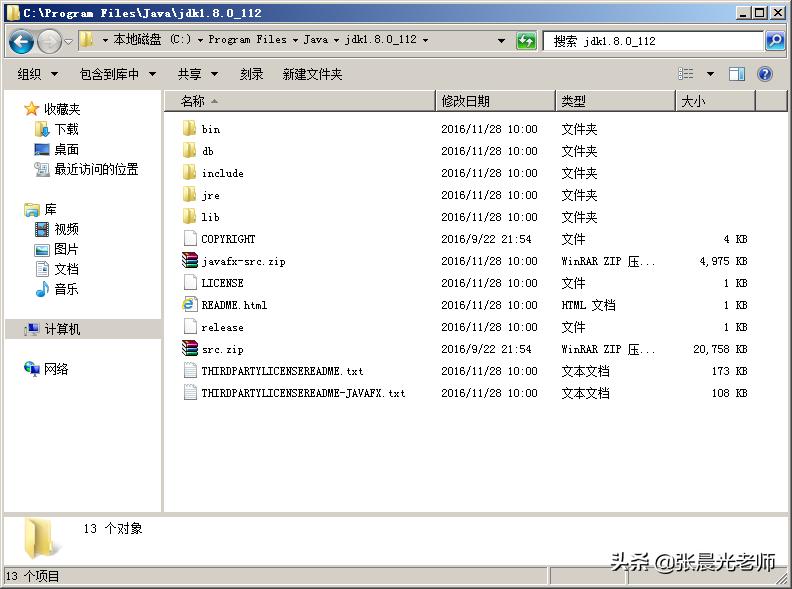Sort by 名称 column header

tap(300, 101)
